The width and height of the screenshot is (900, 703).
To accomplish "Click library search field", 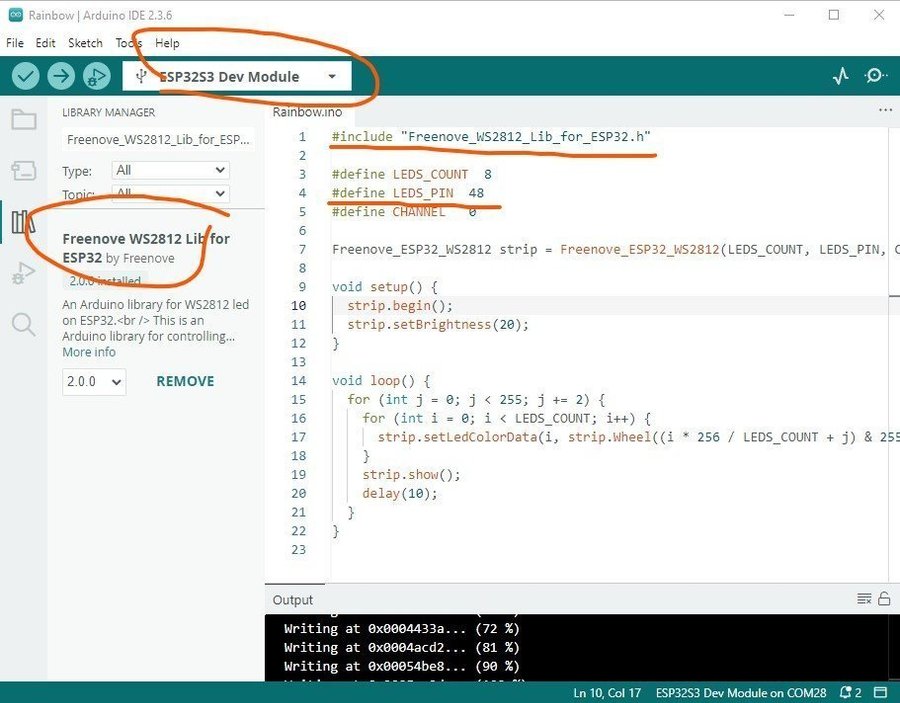I will [158, 139].
